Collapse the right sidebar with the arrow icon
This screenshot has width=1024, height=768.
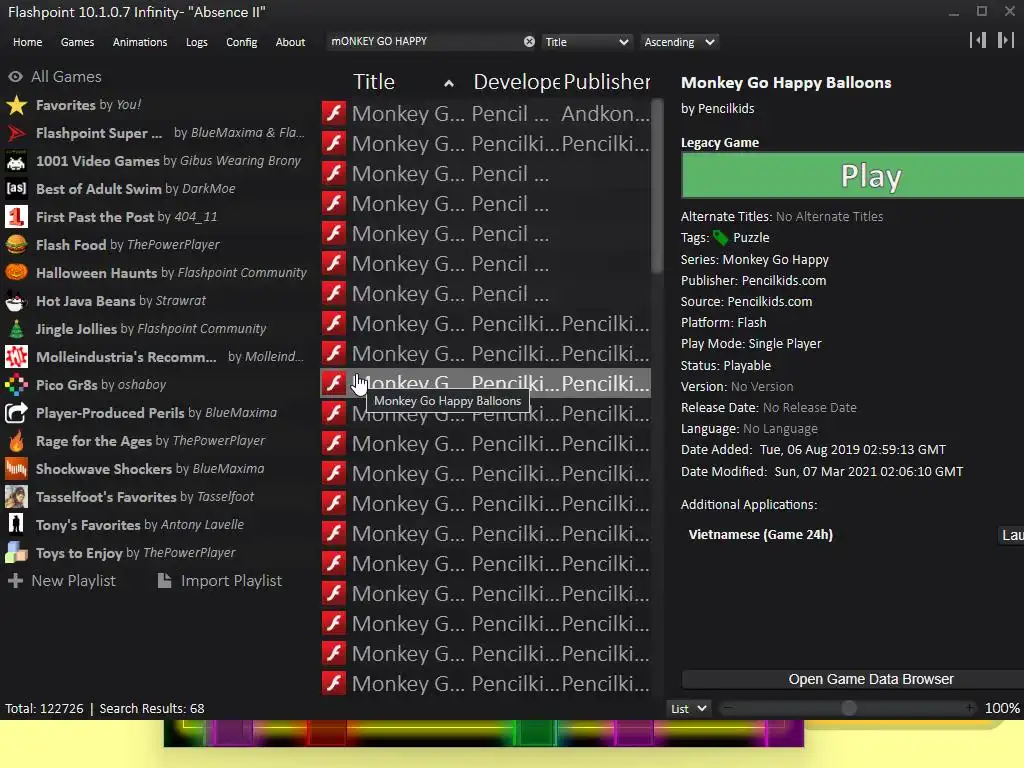pos(1005,40)
